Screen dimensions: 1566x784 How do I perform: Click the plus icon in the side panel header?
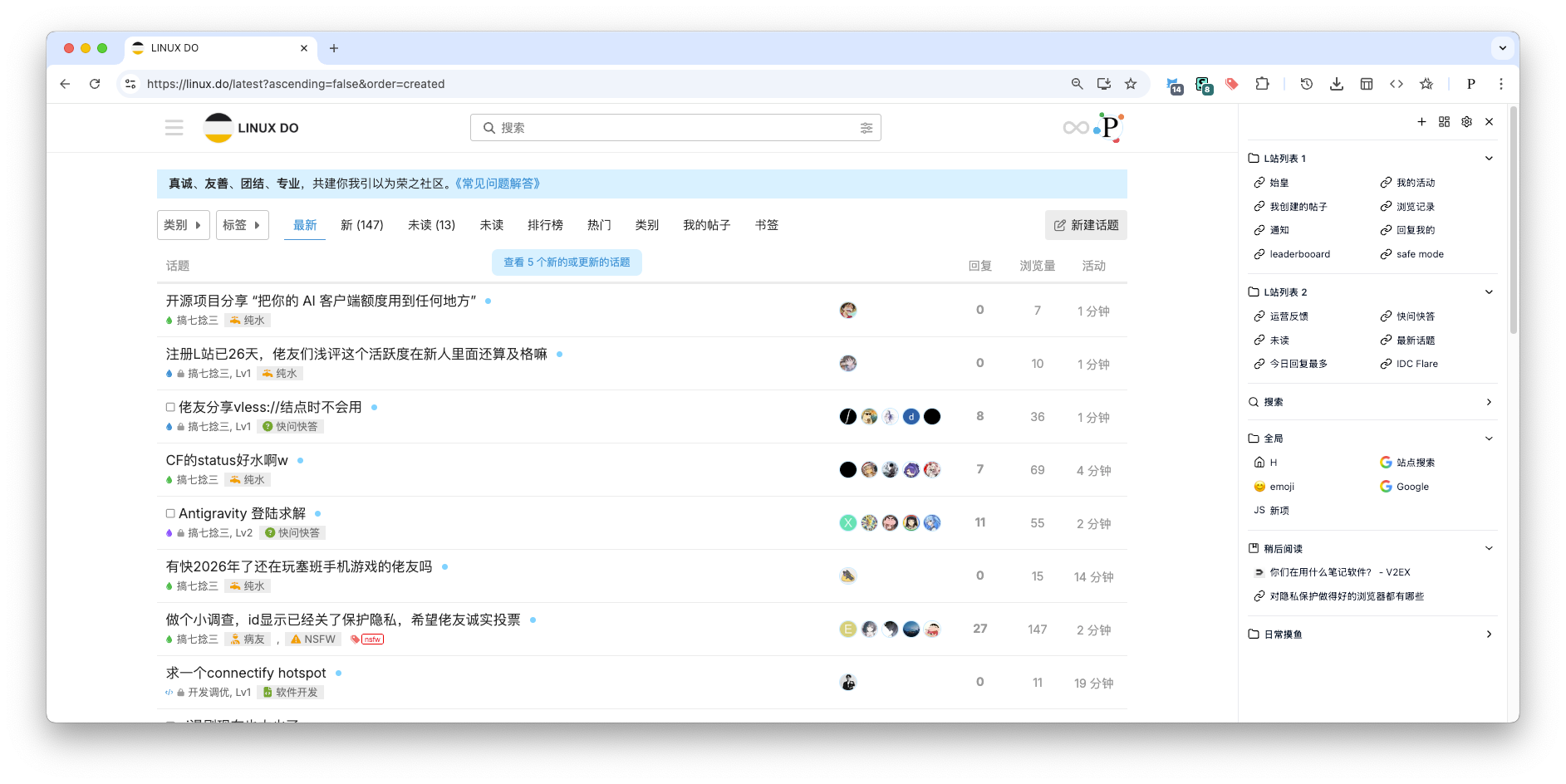tap(1421, 121)
